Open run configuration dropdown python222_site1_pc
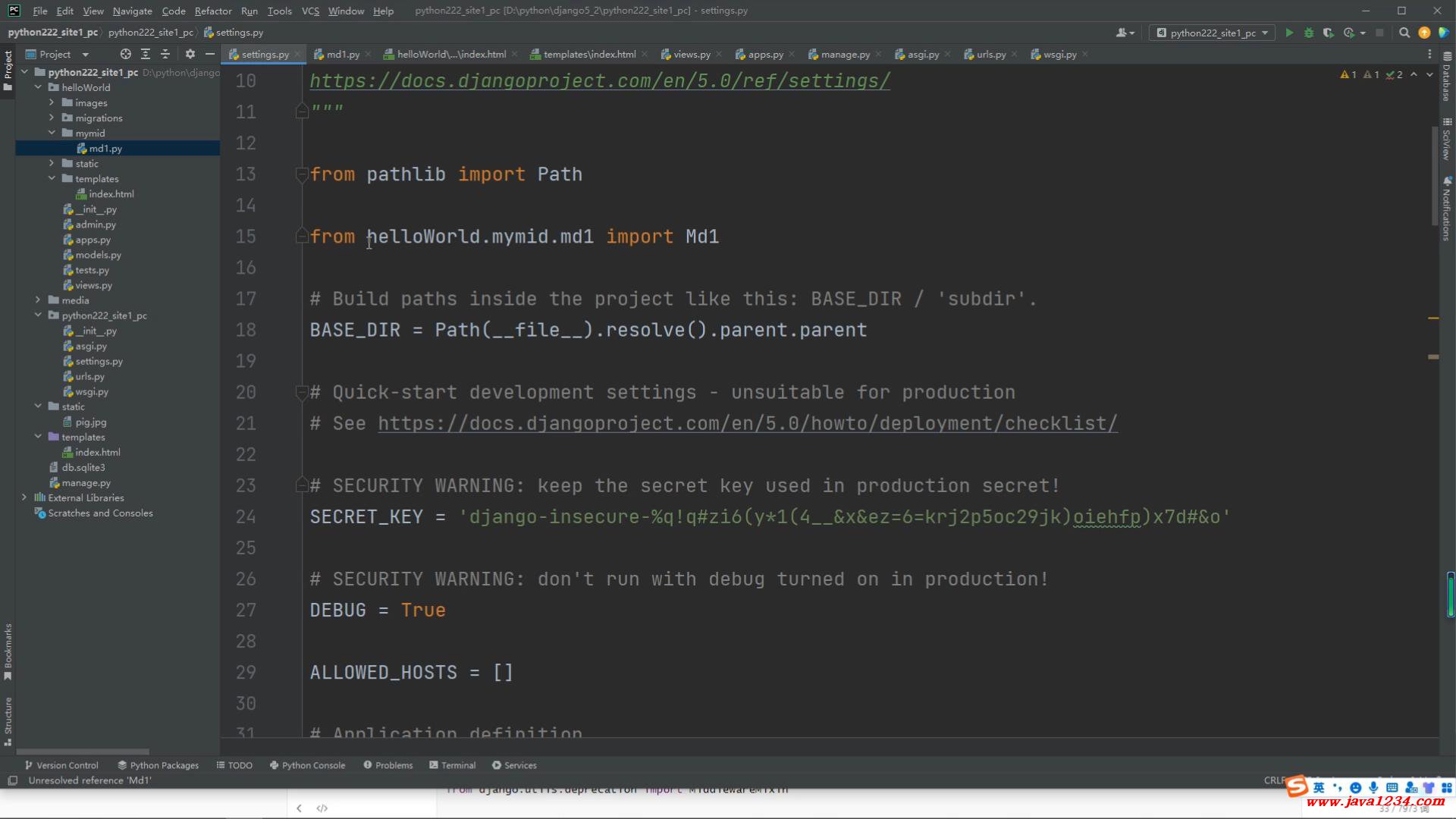This screenshot has height=819, width=1456. click(x=1212, y=33)
